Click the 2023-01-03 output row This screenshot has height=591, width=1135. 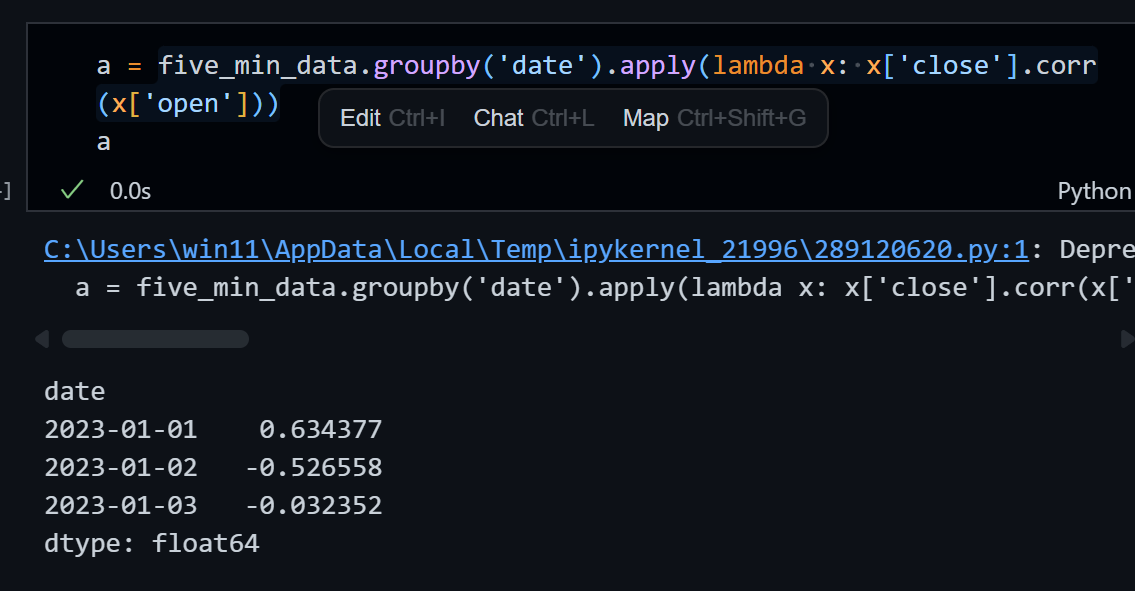[120, 505]
